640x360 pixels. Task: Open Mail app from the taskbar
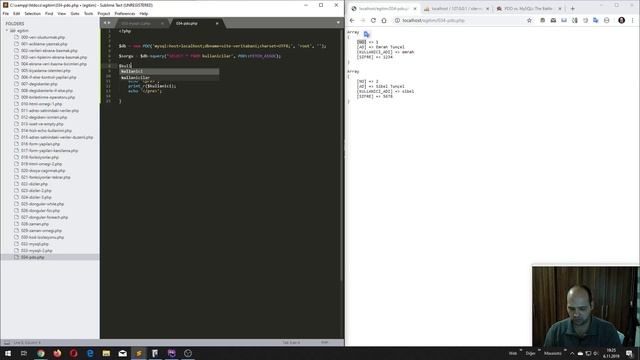tap(122, 353)
